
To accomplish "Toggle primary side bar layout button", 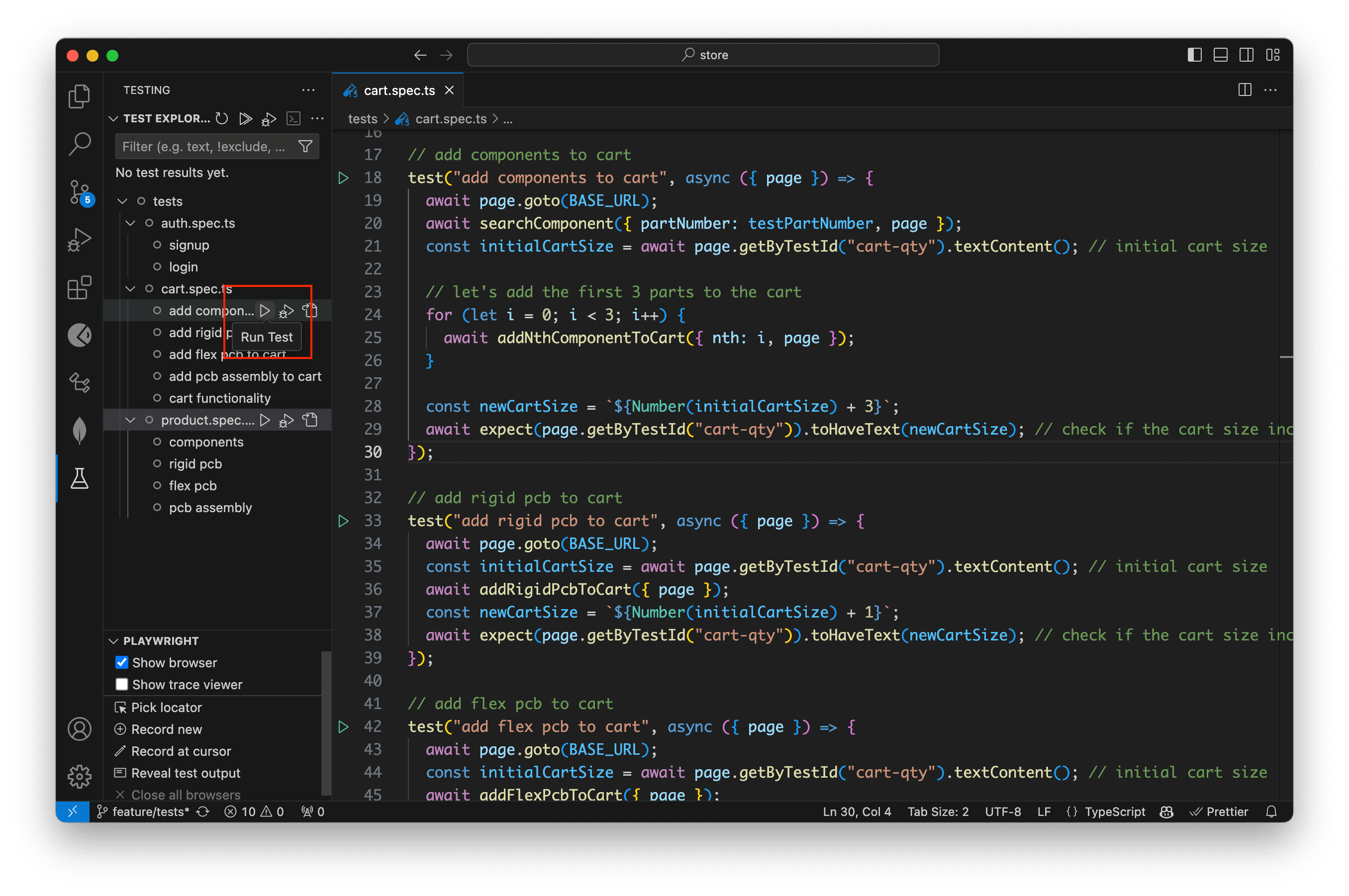I will tap(1194, 55).
